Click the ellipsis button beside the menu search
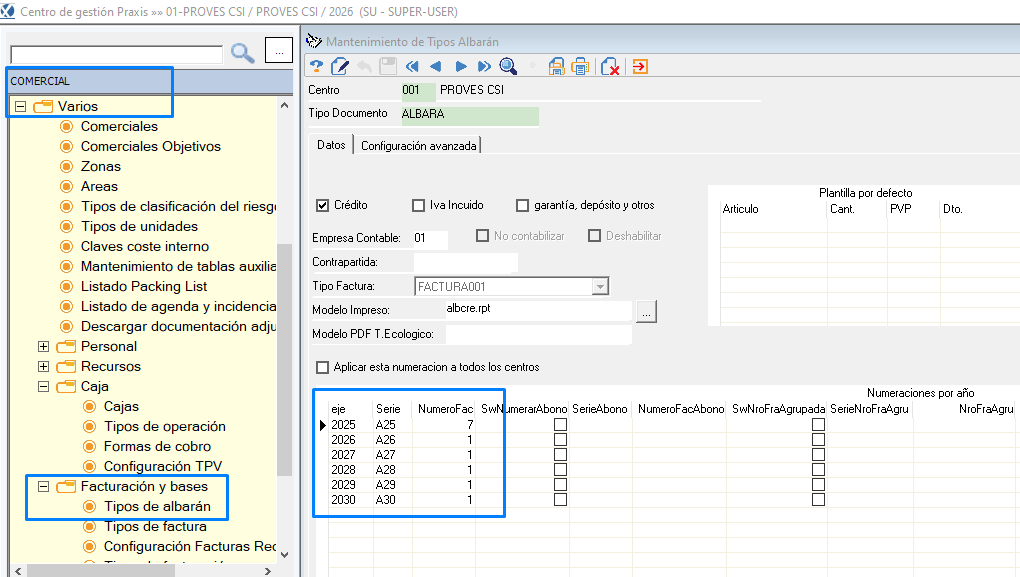This screenshot has height=577, width=1020. tap(279, 51)
